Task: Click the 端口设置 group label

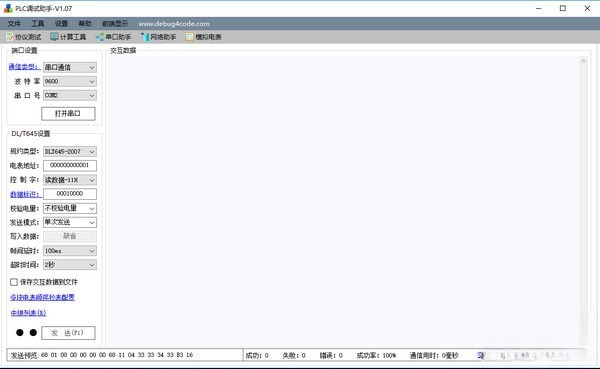Action: coord(24,51)
